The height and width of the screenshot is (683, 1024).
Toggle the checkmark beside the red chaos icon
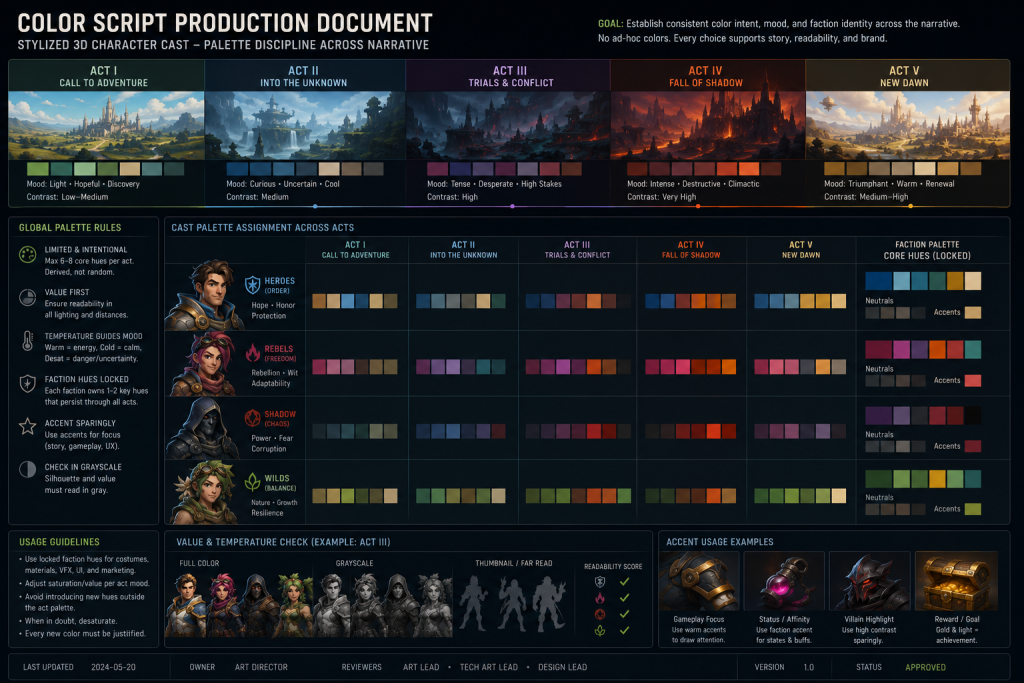(625, 614)
